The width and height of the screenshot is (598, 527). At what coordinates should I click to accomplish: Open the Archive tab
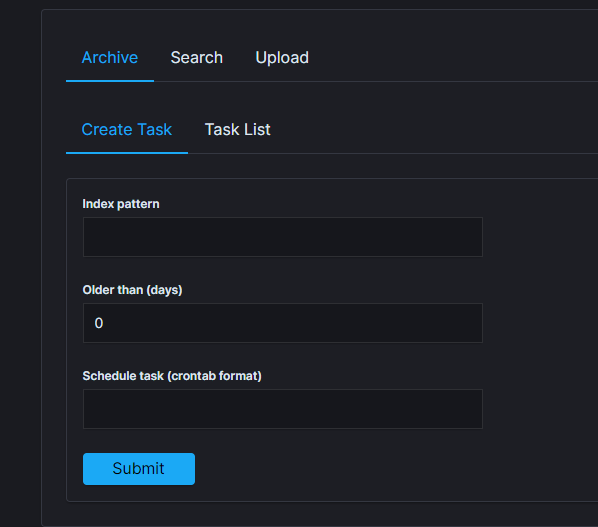point(110,58)
